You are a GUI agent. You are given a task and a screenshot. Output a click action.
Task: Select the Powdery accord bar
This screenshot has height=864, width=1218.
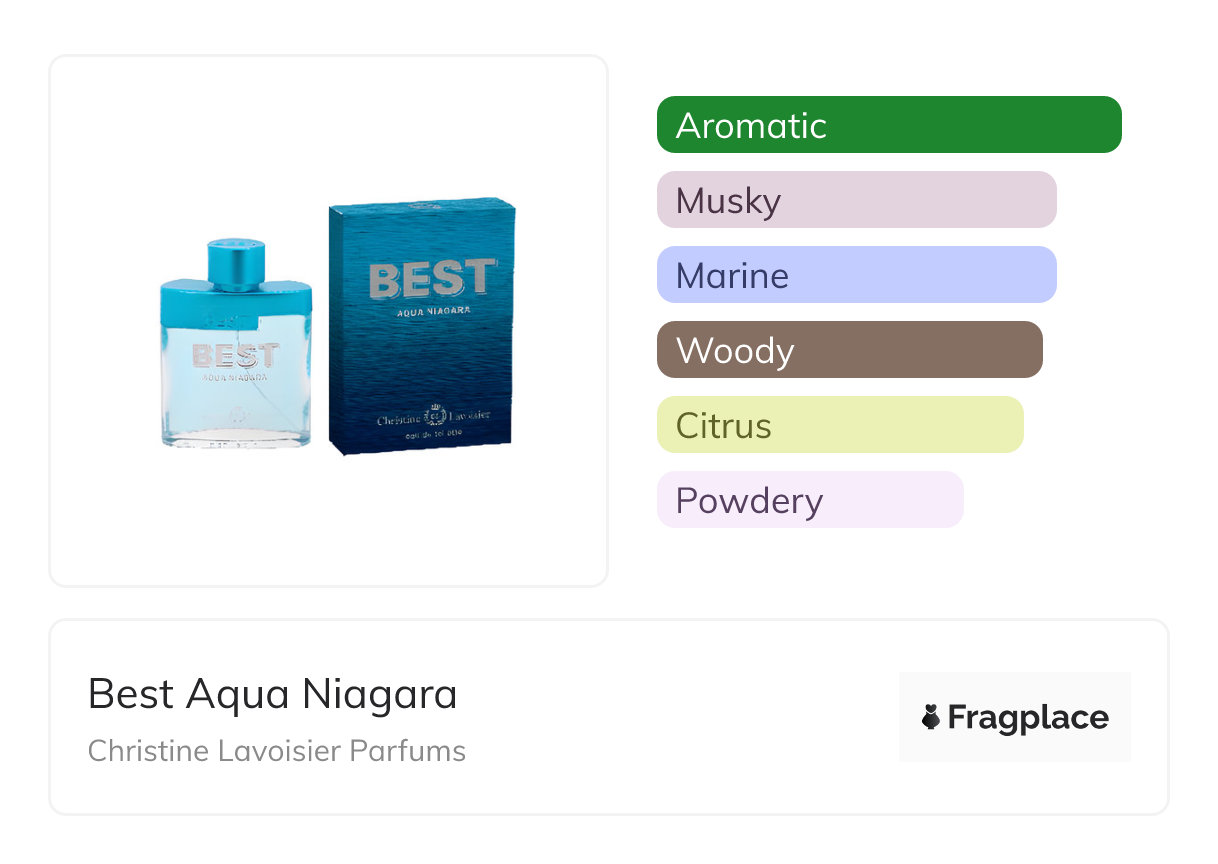coord(810,500)
